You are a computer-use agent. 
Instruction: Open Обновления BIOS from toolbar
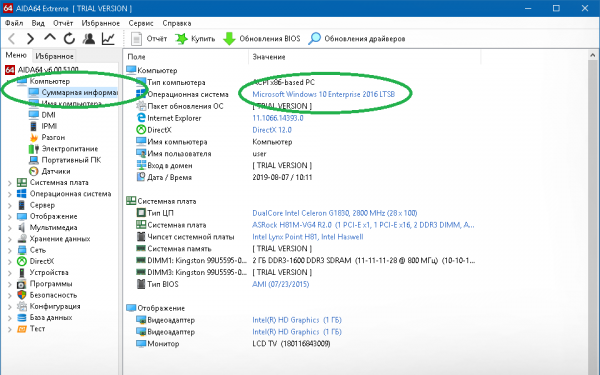tap(261, 39)
